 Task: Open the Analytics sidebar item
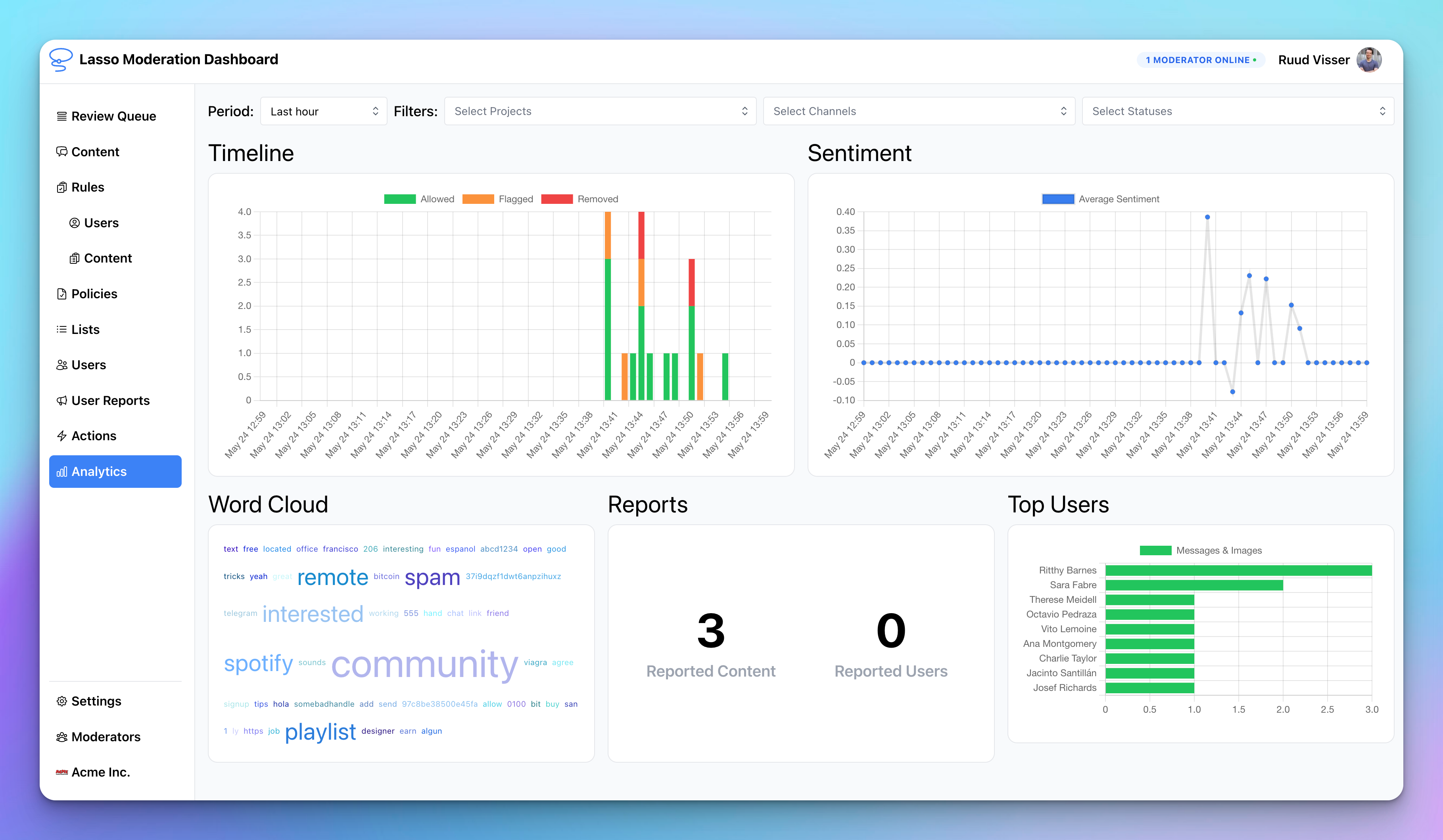[x=115, y=471]
